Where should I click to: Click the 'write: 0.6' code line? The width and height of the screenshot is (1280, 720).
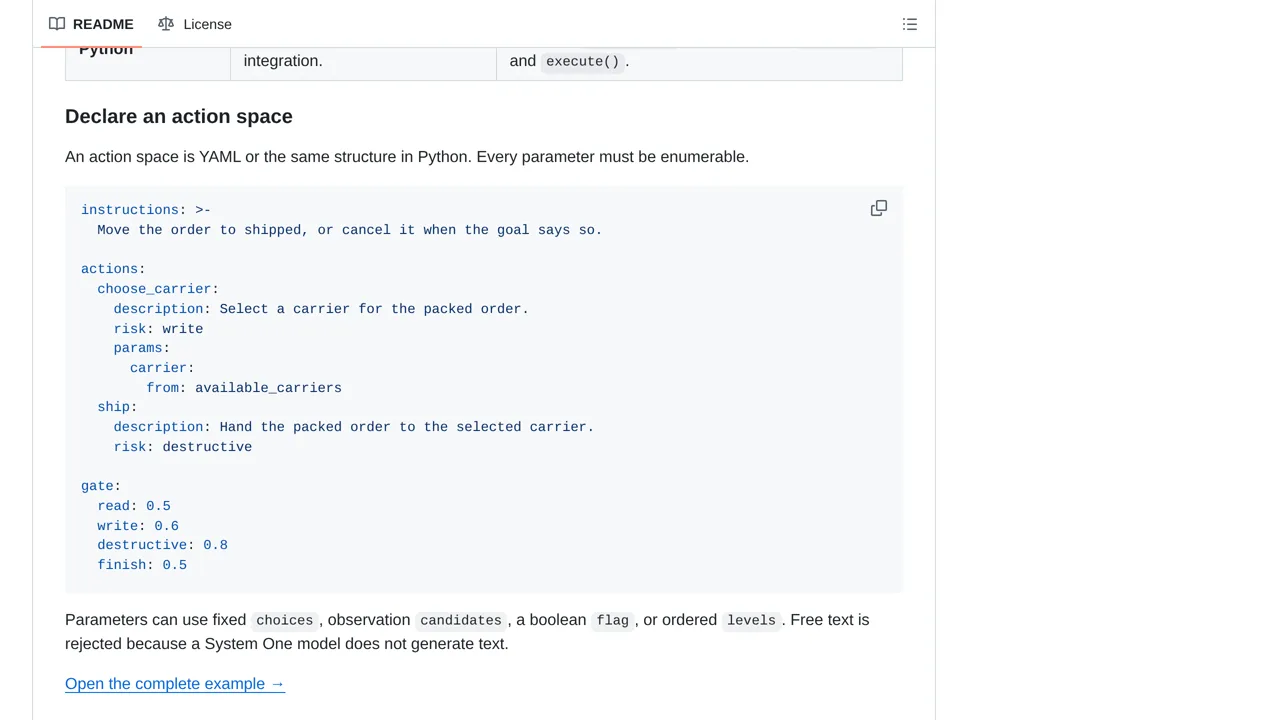(x=138, y=526)
